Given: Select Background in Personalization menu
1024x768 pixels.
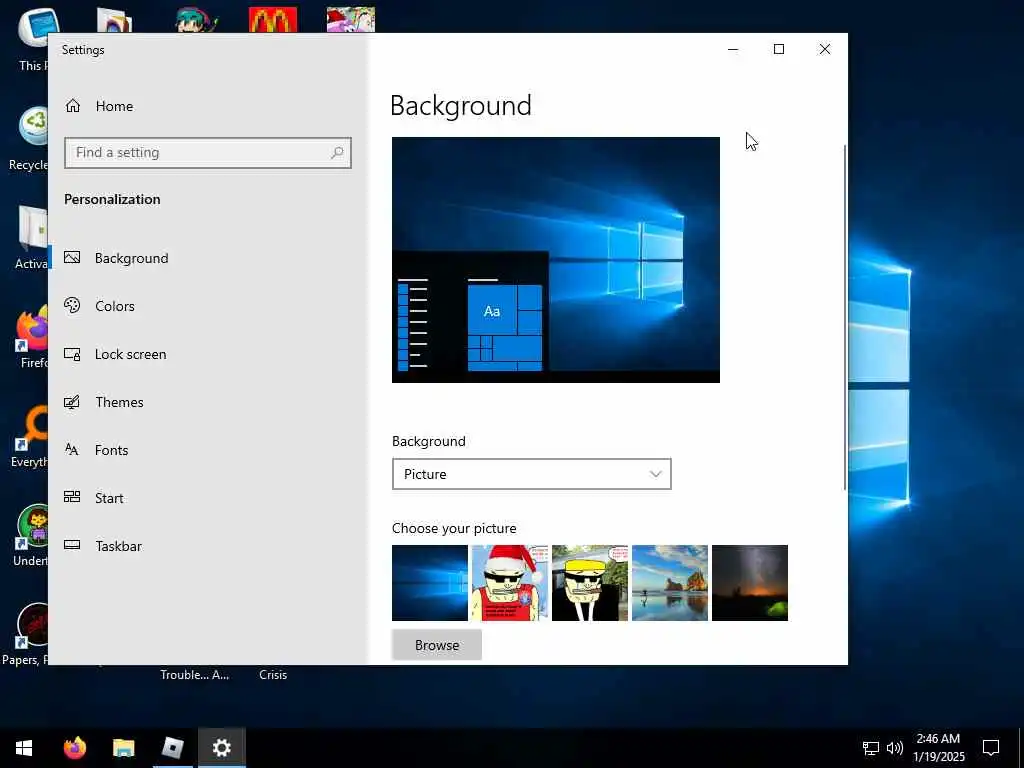Looking at the screenshot, I should pyautogui.click(x=131, y=258).
